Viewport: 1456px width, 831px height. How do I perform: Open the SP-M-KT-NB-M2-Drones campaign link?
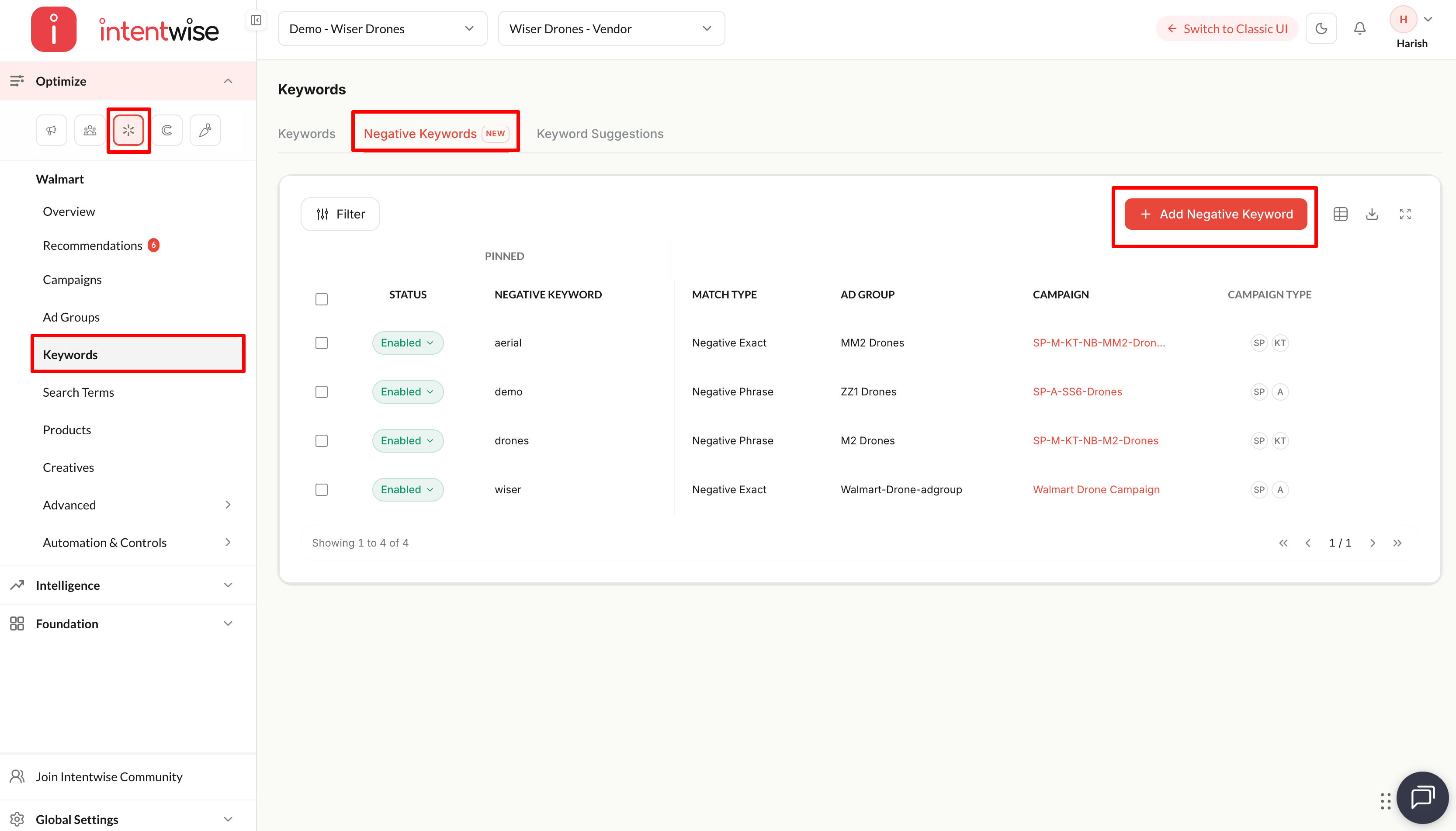[1096, 440]
